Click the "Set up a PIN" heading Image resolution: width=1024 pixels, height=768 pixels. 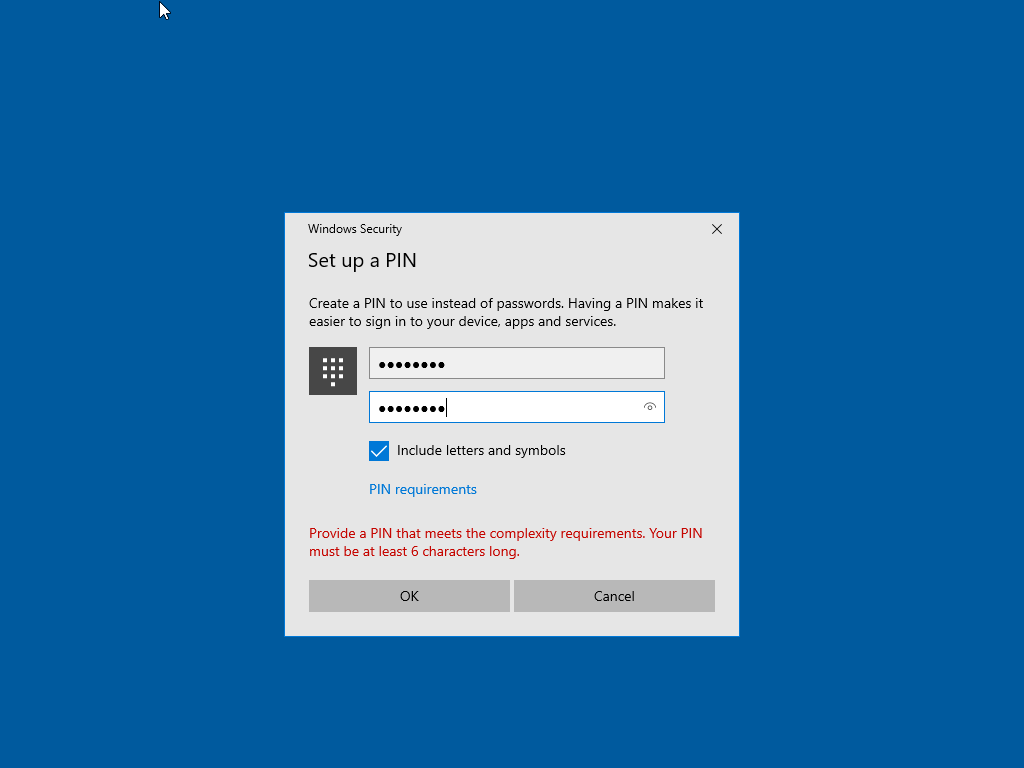pyautogui.click(x=362, y=261)
